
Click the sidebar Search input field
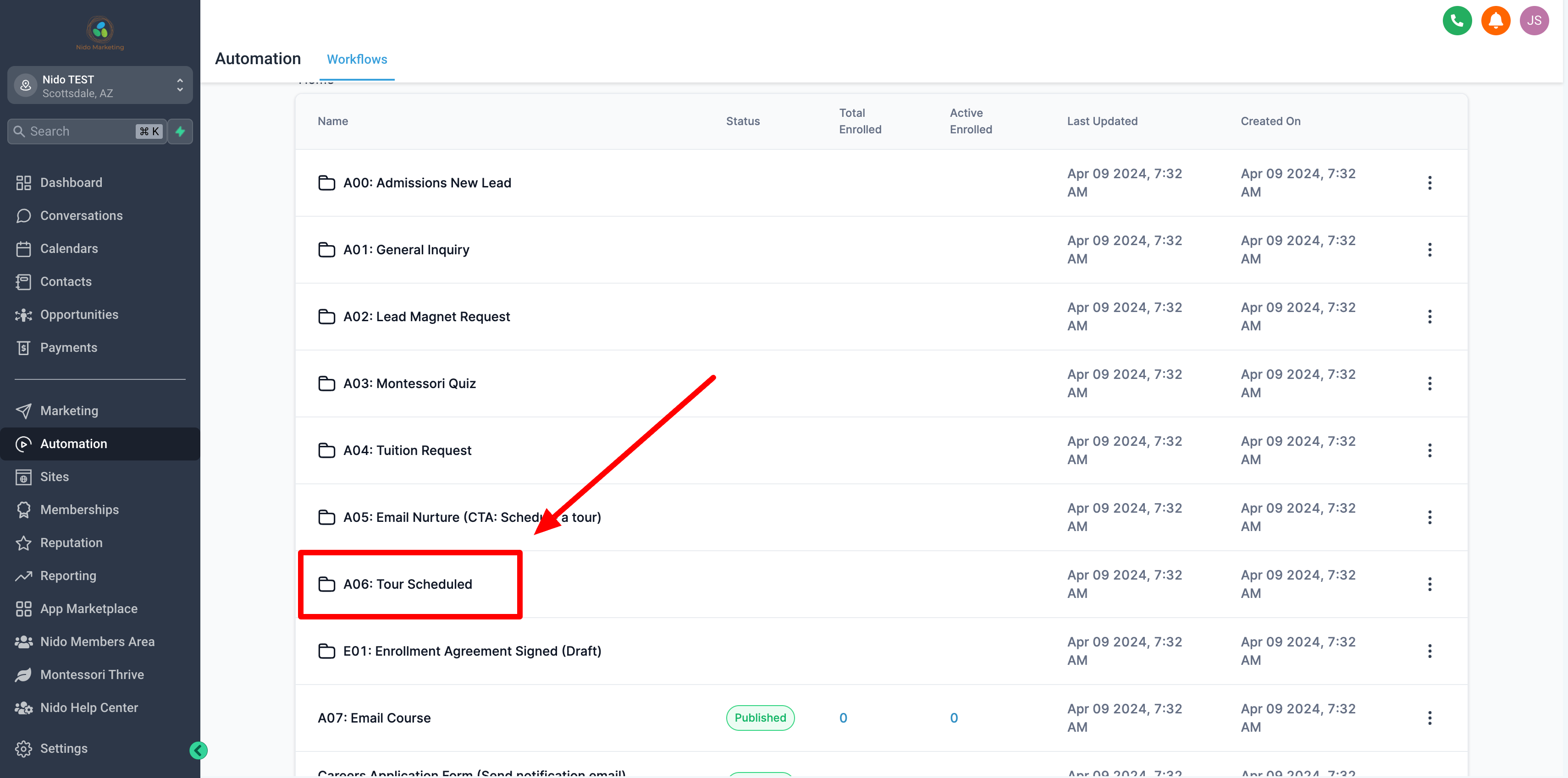87,131
